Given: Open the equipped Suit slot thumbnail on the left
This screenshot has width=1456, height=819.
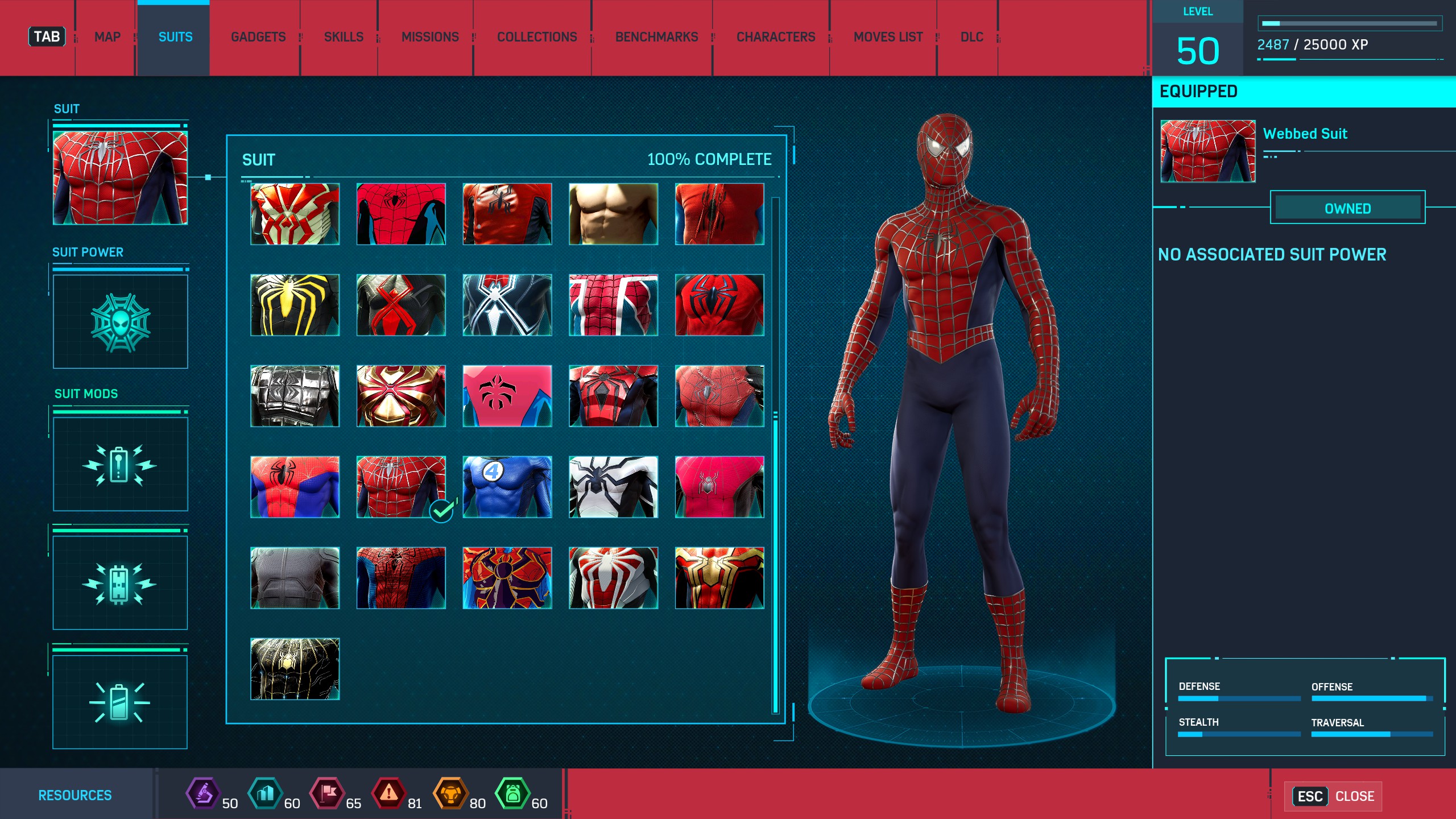Looking at the screenshot, I should point(120,178).
